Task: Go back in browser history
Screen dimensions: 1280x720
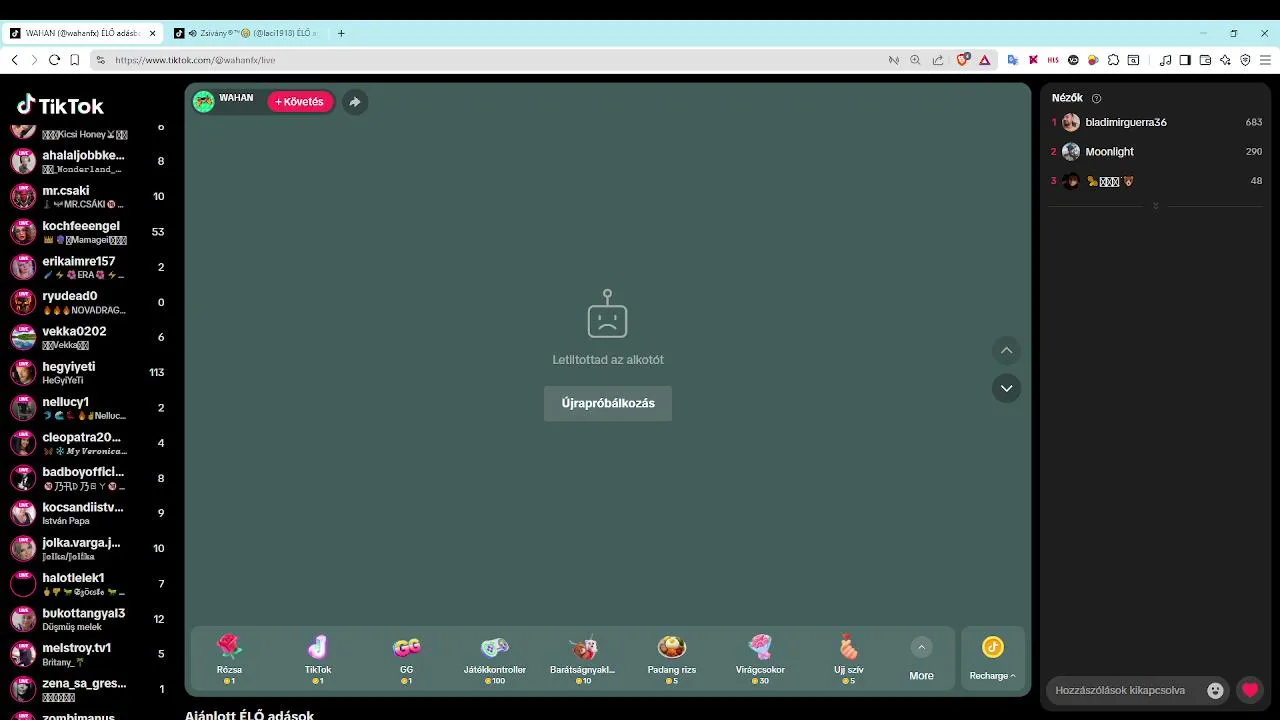Action: [x=14, y=60]
